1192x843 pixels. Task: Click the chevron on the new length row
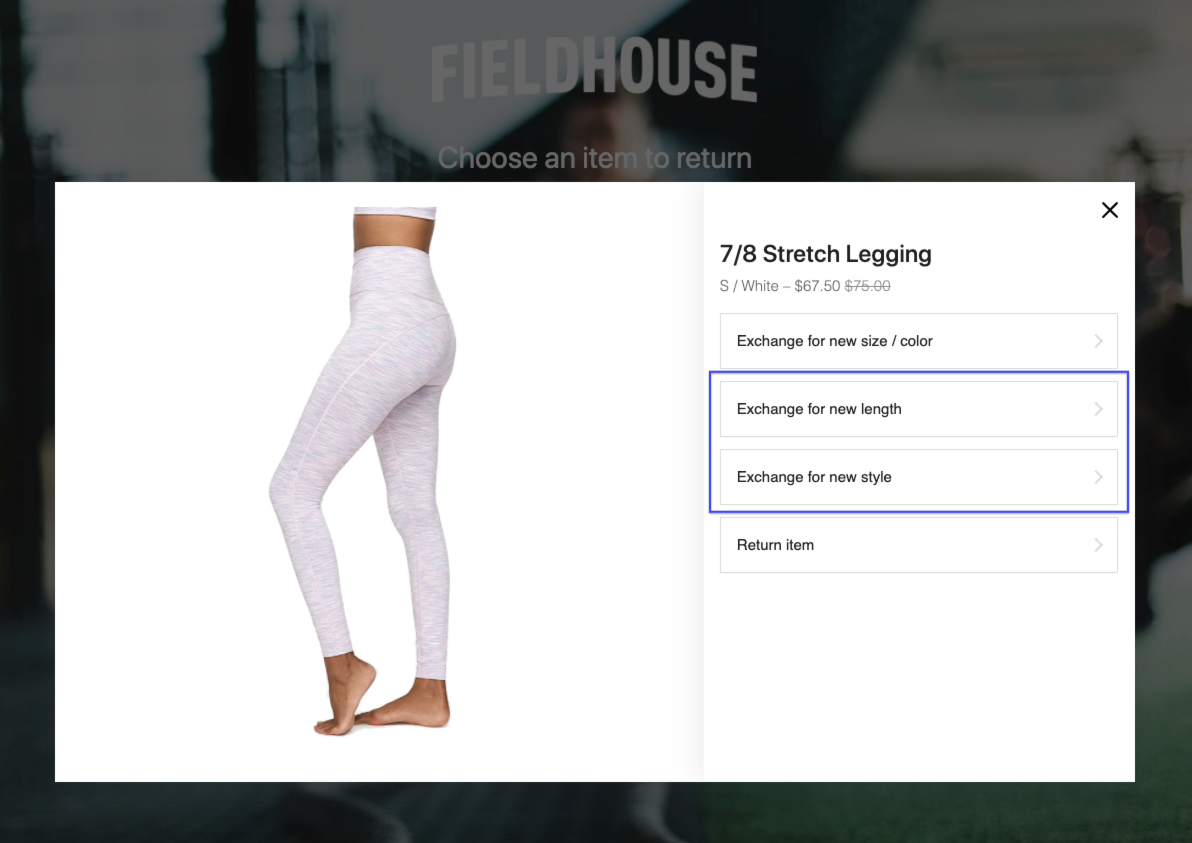[1098, 409]
